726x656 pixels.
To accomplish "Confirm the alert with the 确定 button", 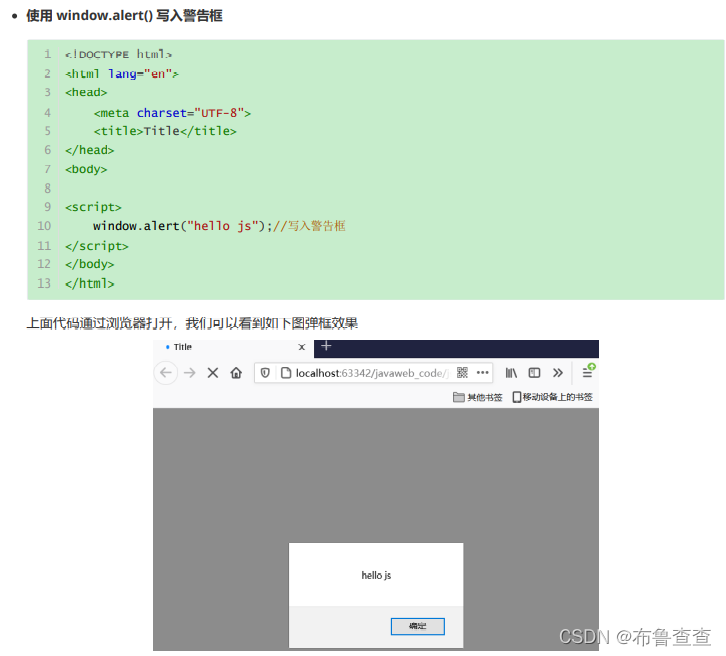I will pyautogui.click(x=418, y=626).
